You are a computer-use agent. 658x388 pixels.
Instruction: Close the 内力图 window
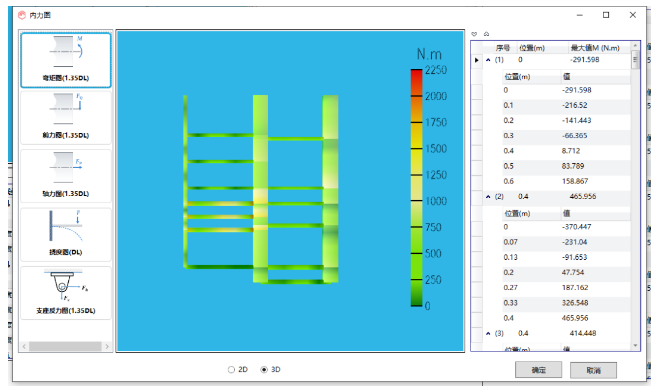(x=633, y=15)
